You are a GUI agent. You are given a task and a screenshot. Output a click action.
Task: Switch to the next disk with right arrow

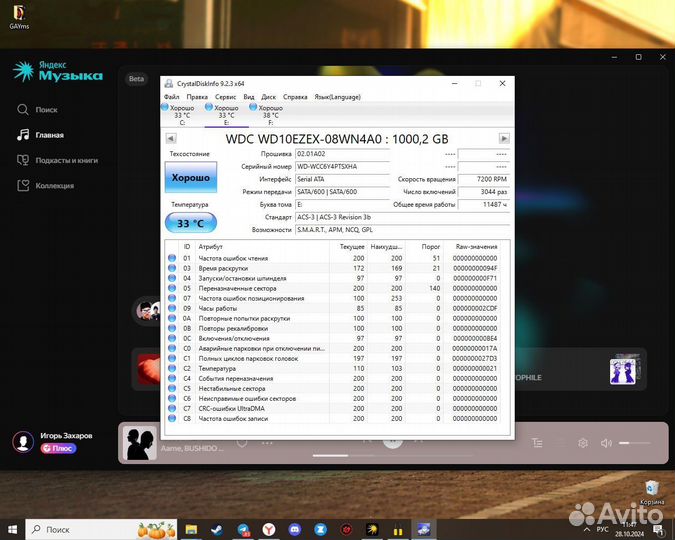(x=504, y=139)
